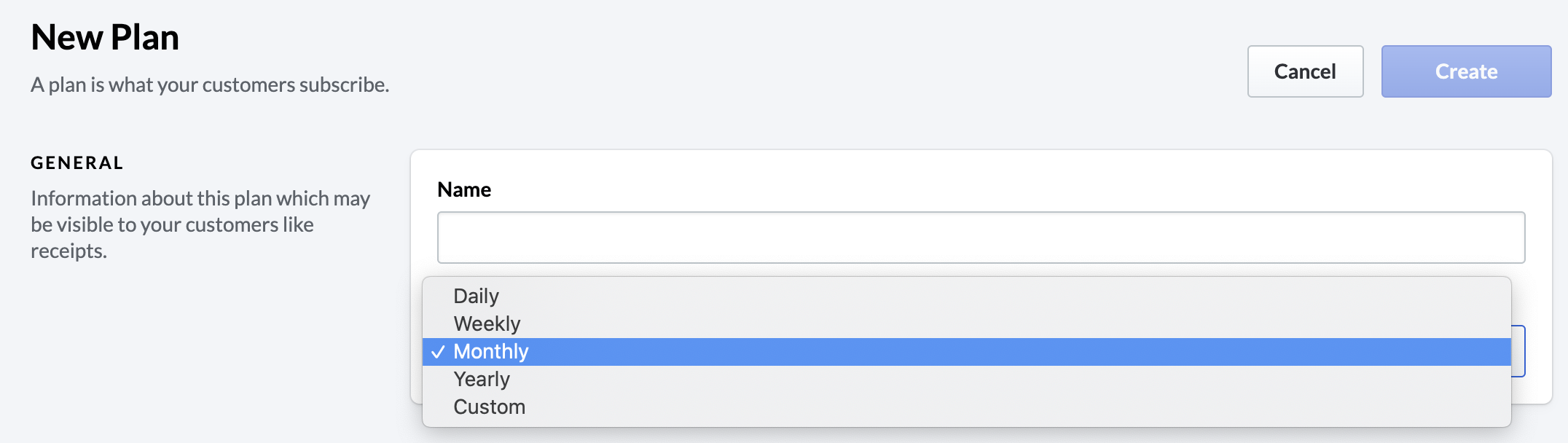Screen dimensions: 1568x443
Task: Click the New Plan page heading
Action: point(105,37)
